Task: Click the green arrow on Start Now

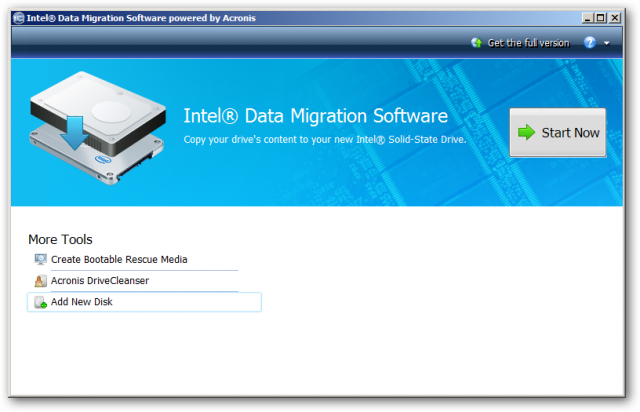Action: (526, 132)
